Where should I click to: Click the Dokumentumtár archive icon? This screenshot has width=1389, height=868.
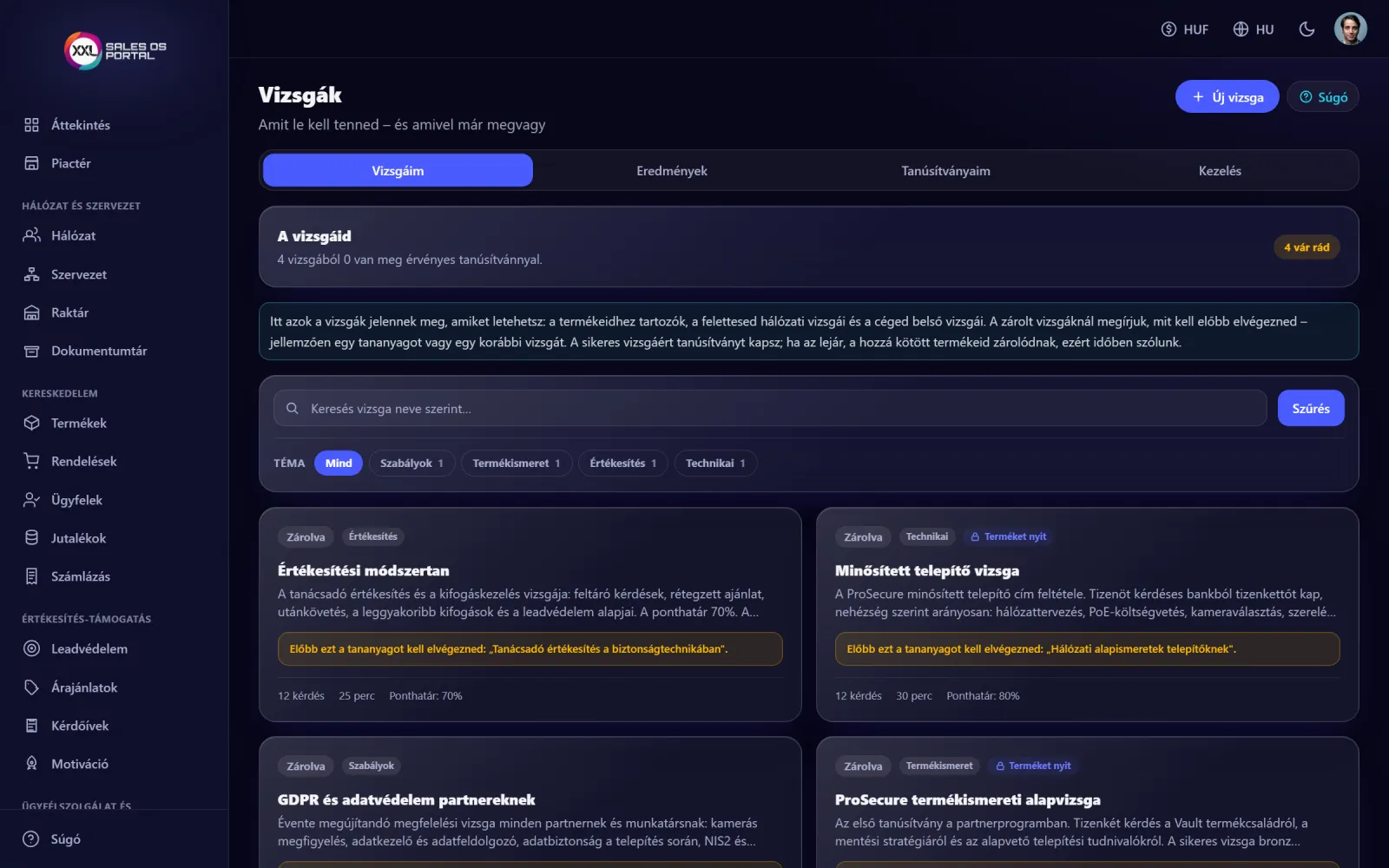pos(32,351)
